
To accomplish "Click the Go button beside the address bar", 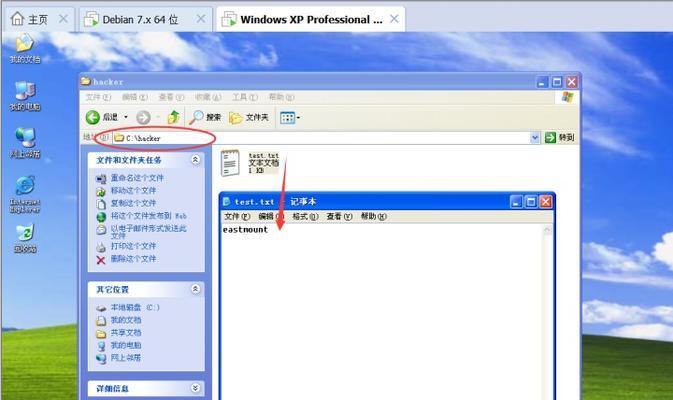I will point(559,137).
